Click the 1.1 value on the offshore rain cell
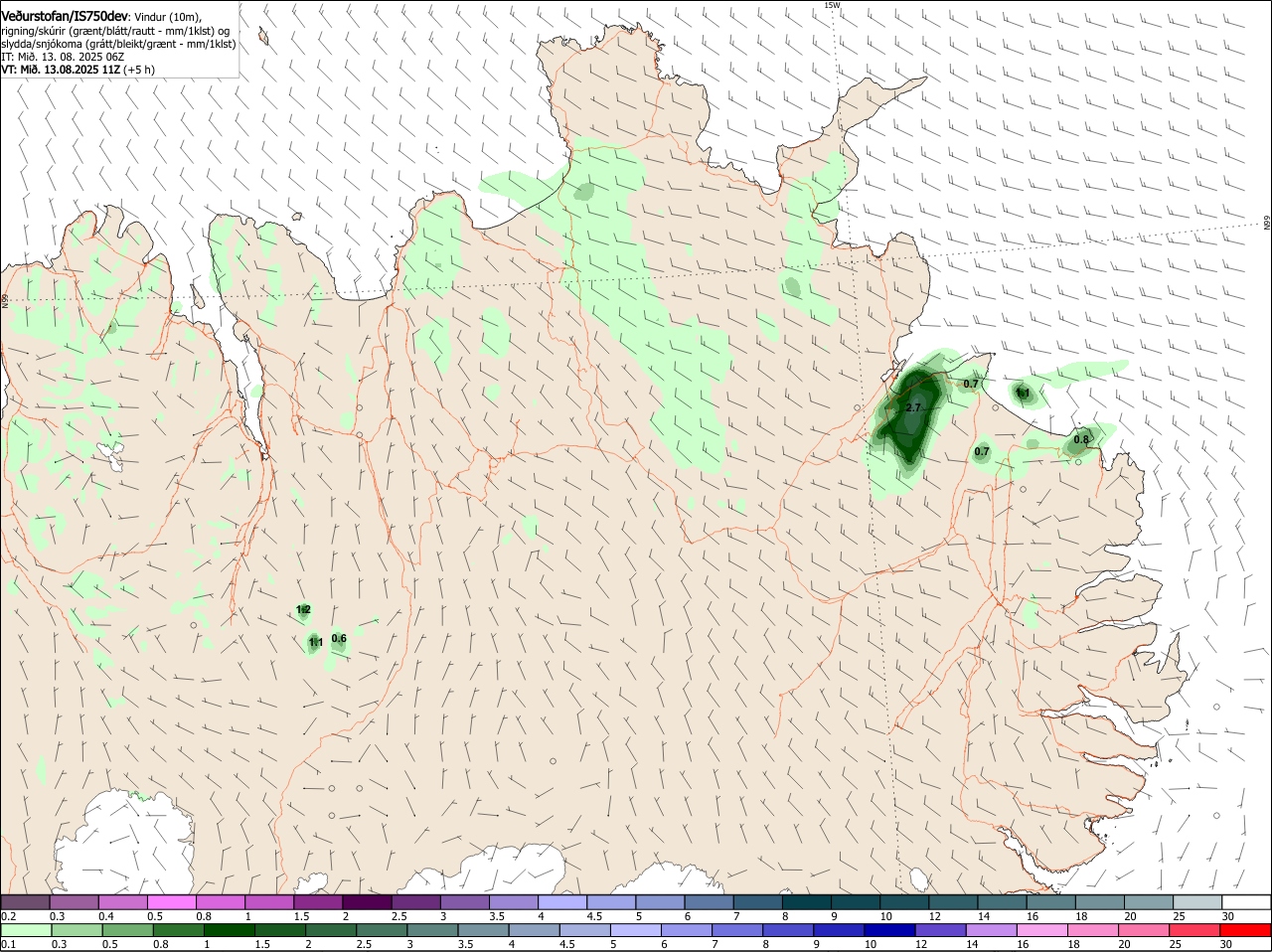Viewport: 1272px width, 952px height. tap(1022, 394)
